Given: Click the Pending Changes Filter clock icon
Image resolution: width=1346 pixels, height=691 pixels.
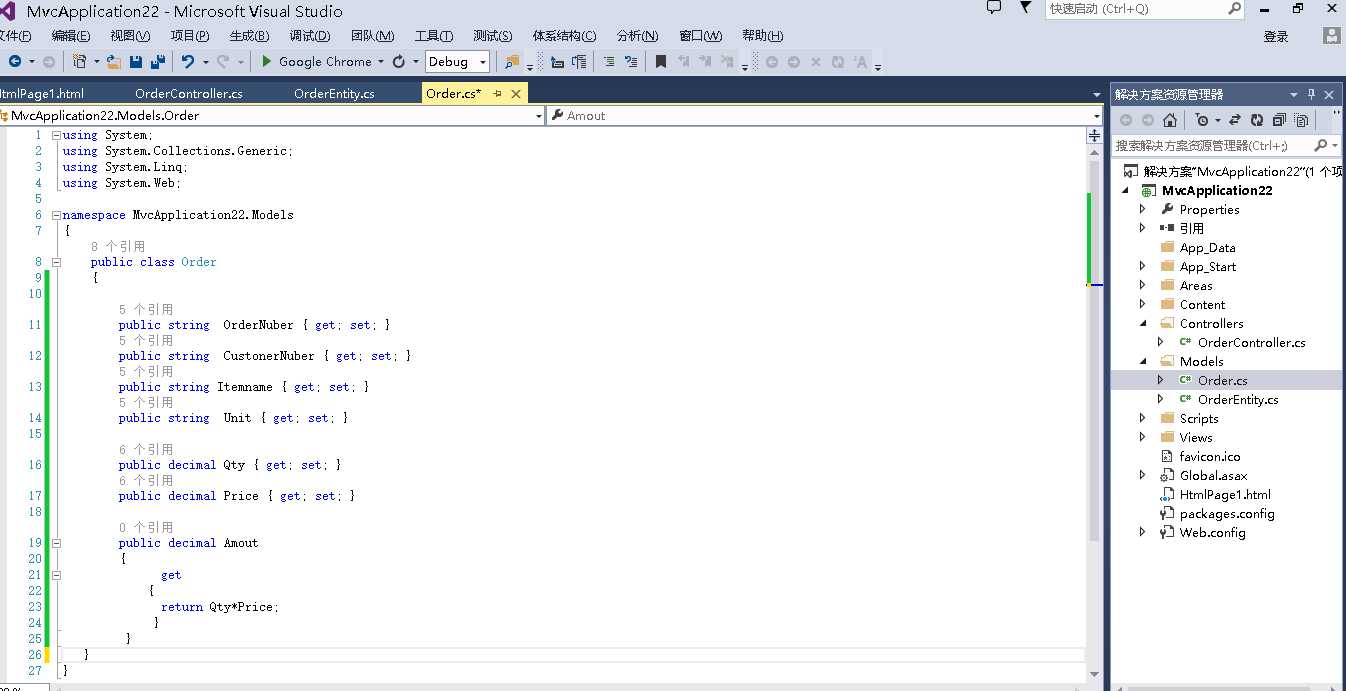Looking at the screenshot, I should (1202, 120).
